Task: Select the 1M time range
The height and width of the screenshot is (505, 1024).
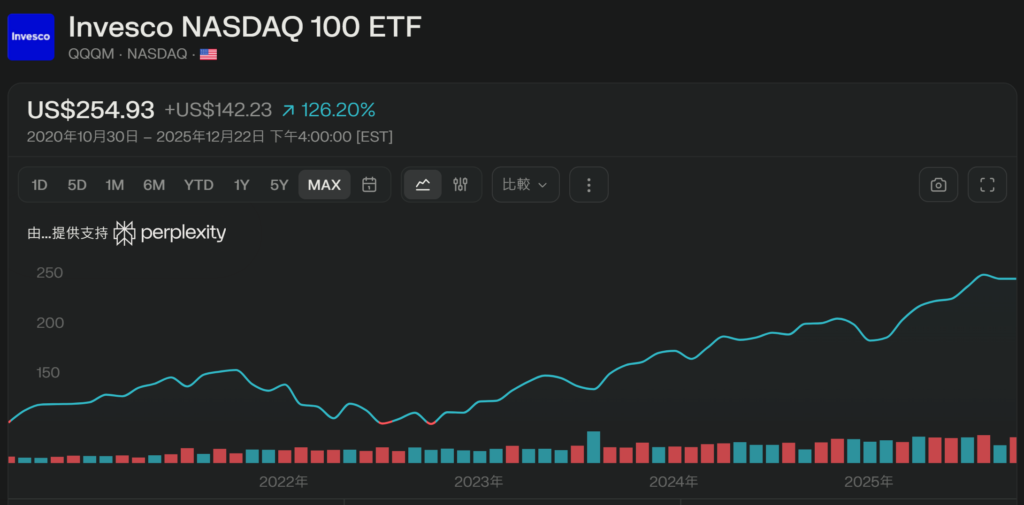Action: coord(115,185)
